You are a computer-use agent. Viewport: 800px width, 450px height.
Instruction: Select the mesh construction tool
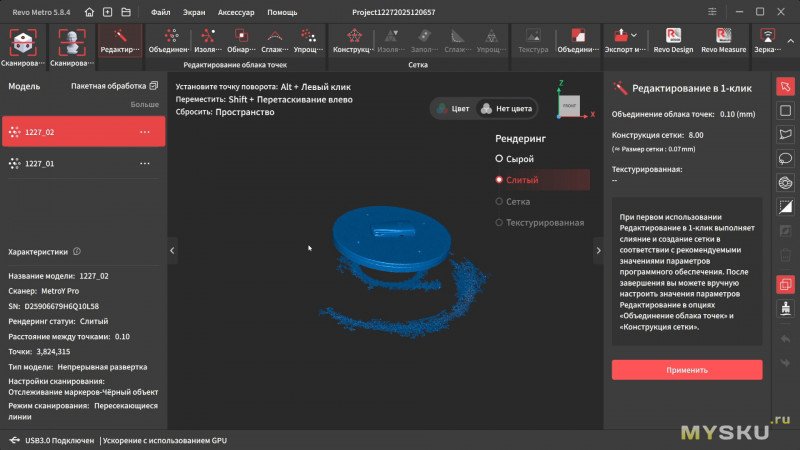click(351, 40)
